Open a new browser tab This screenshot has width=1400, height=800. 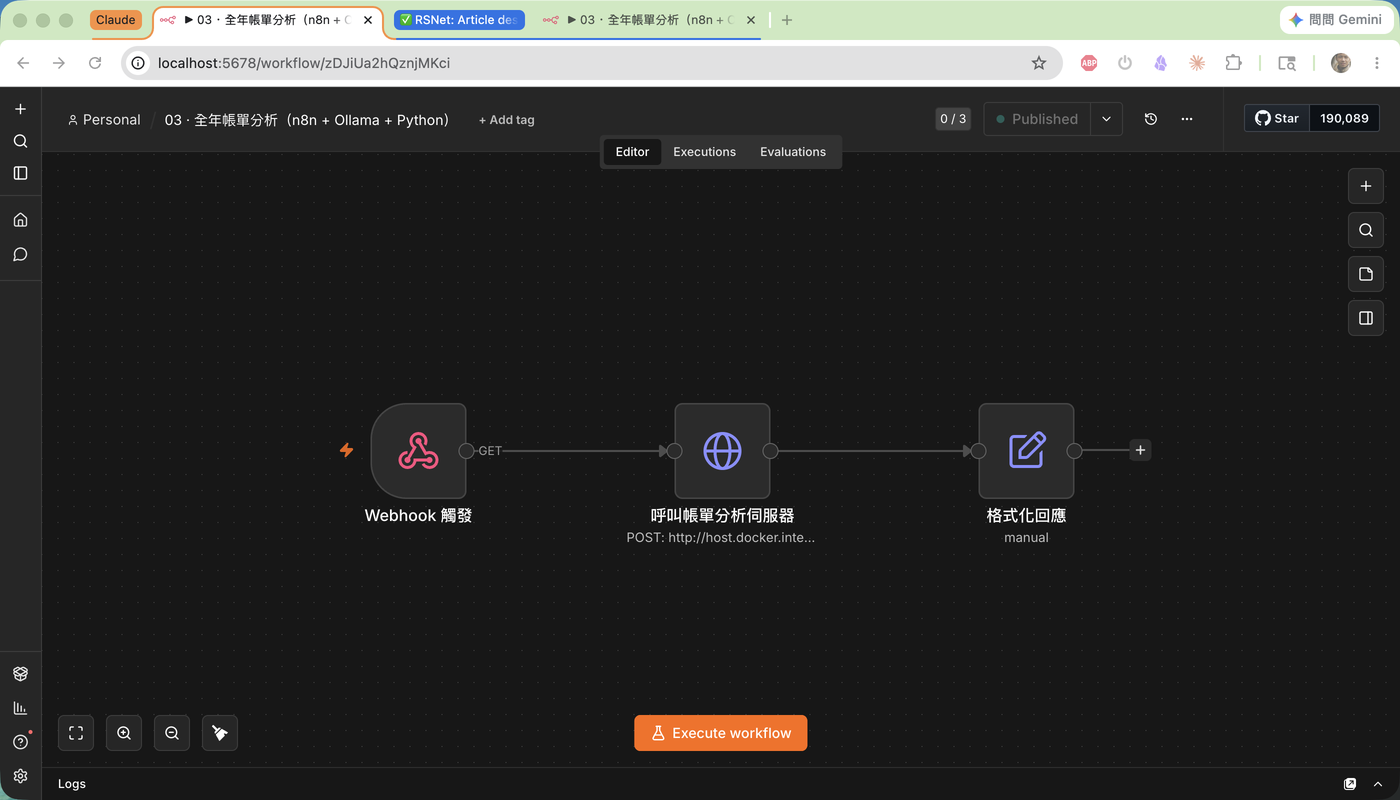point(787,20)
